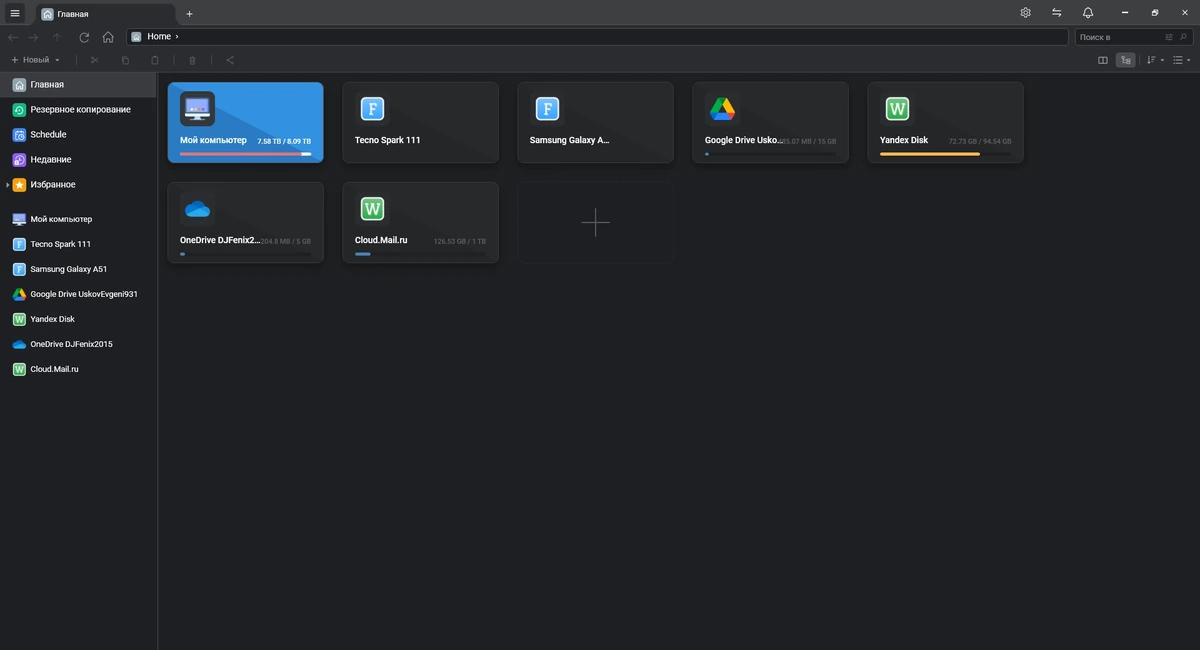
Task: Click the cut scissors icon
Action: tap(95, 60)
